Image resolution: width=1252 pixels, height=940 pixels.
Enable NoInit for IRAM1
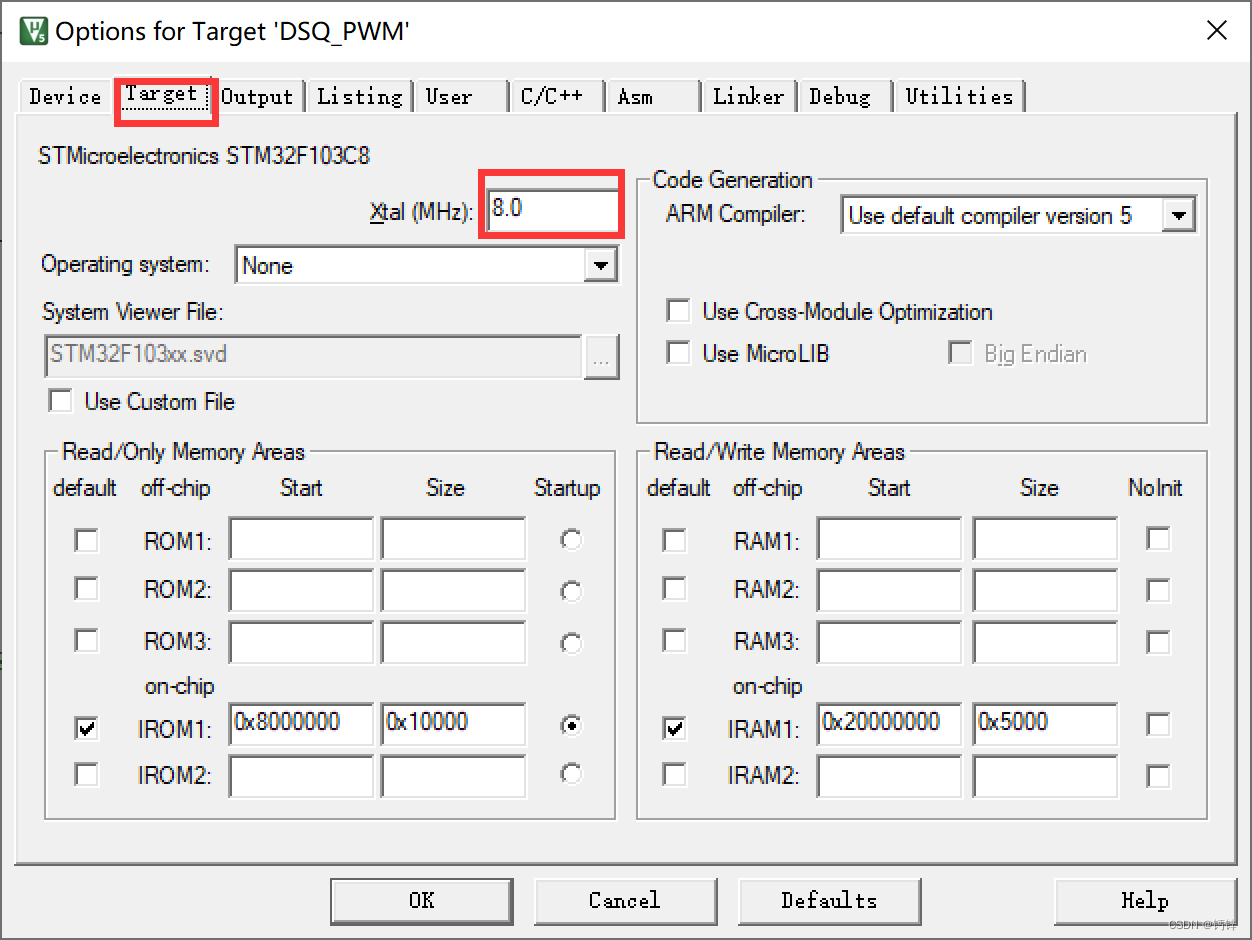click(x=1158, y=724)
